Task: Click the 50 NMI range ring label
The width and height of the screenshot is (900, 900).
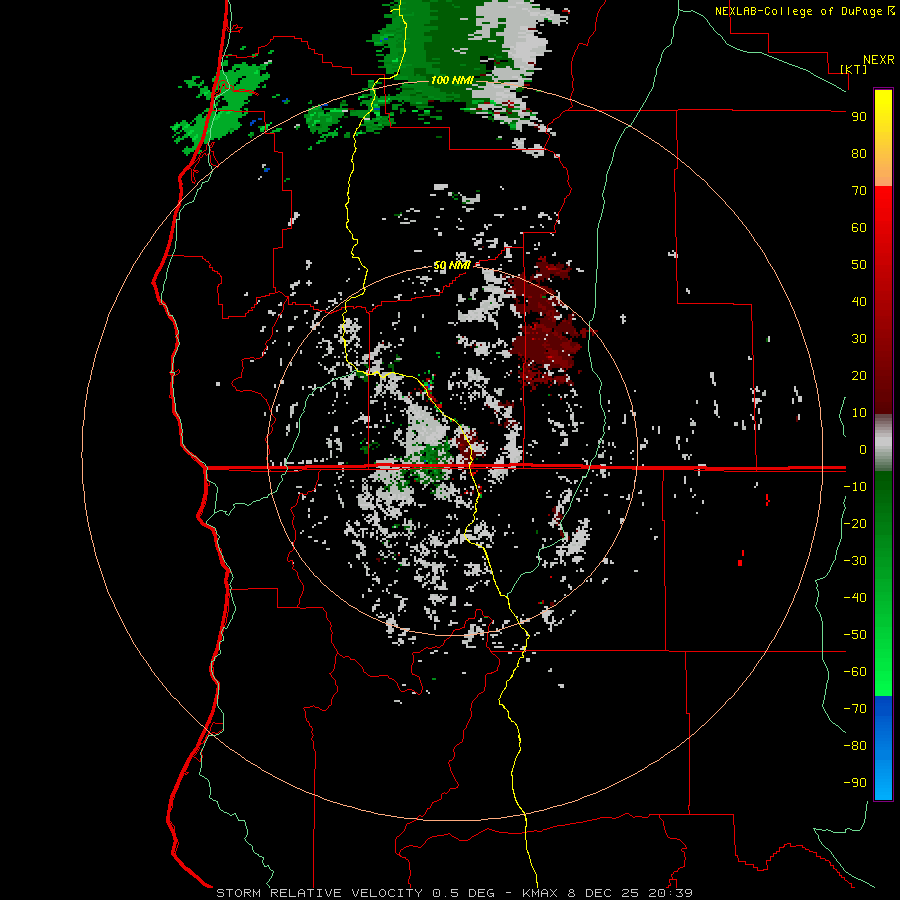Action: click(x=452, y=265)
